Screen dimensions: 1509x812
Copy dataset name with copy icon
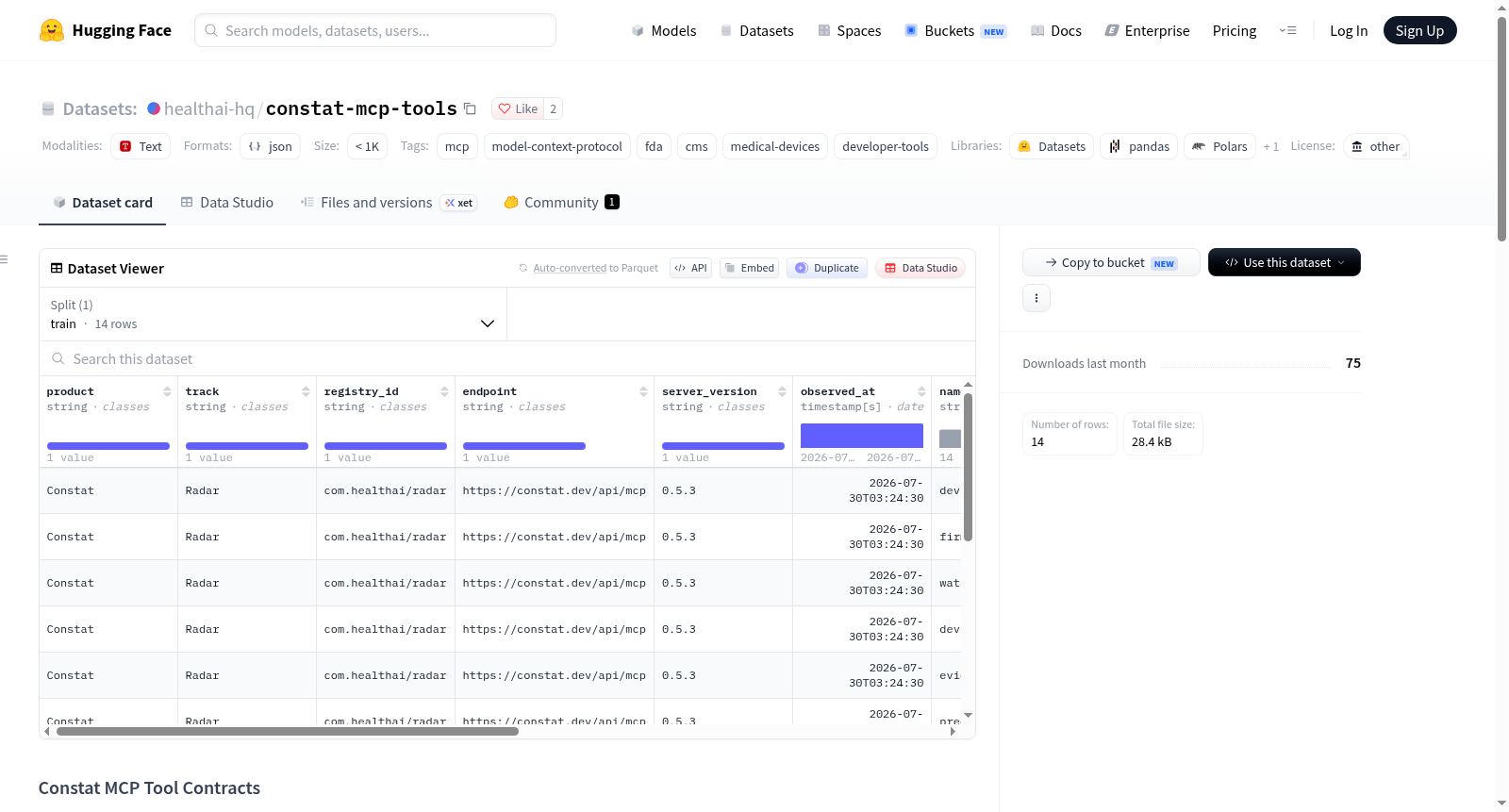(470, 108)
